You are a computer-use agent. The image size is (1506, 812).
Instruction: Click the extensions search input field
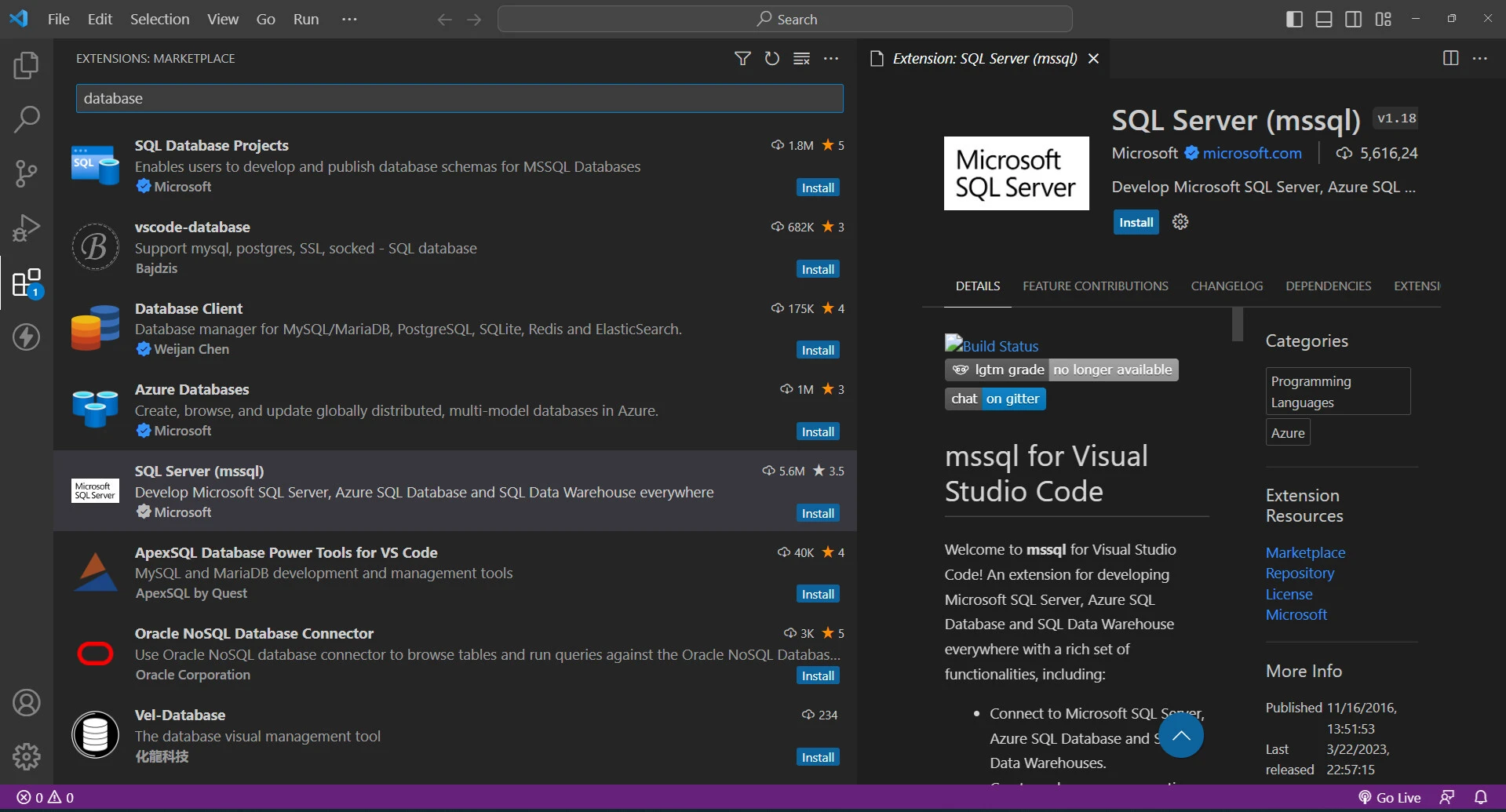[x=459, y=99]
